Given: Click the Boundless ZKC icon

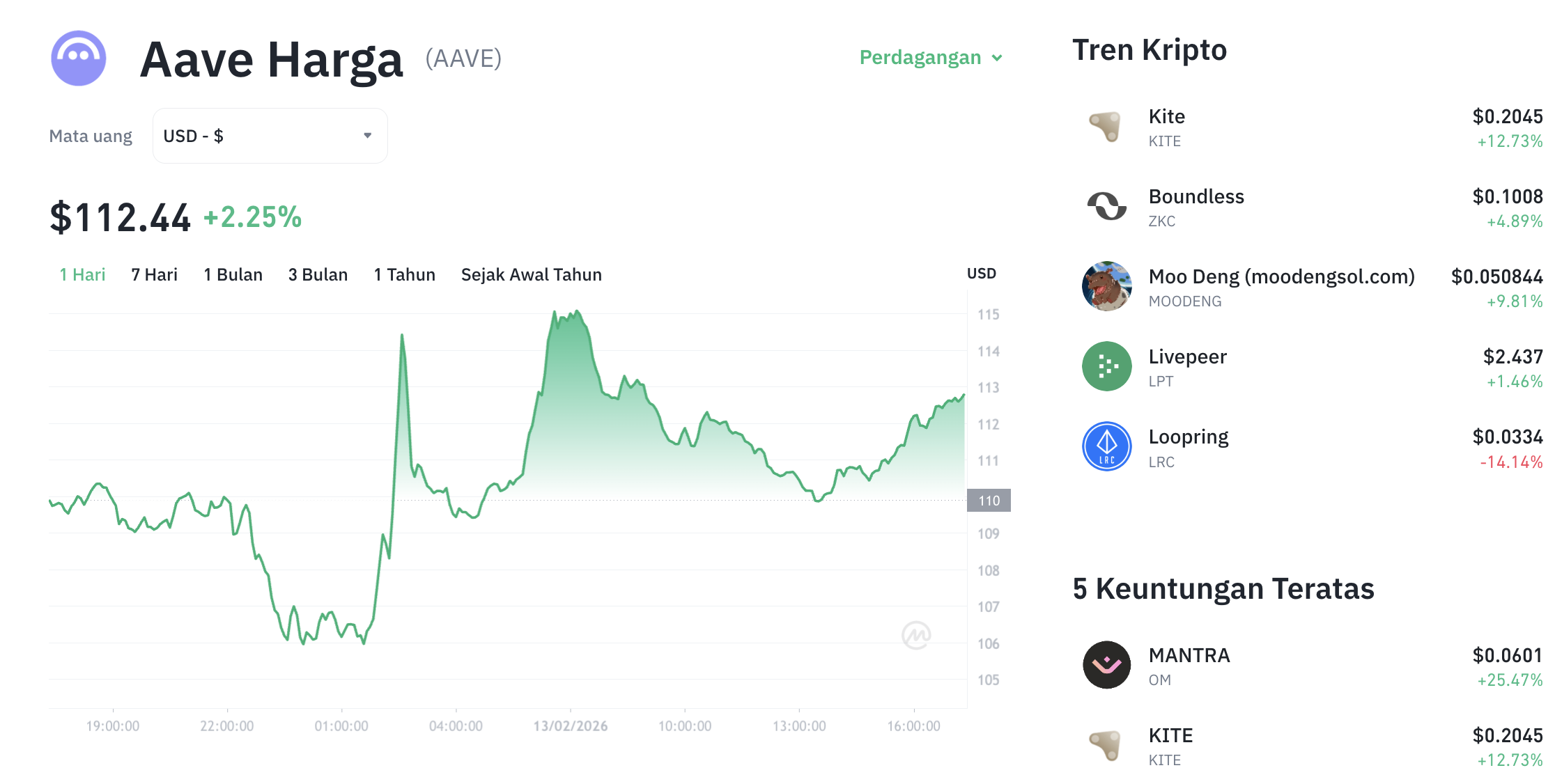Looking at the screenshot, I should click(1106, 207).
